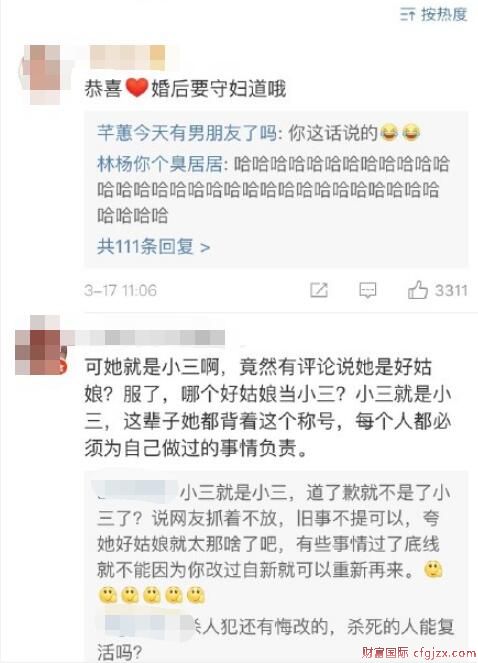Open the 杀人犯还有悔改的 reply

[x=275, y=639]
